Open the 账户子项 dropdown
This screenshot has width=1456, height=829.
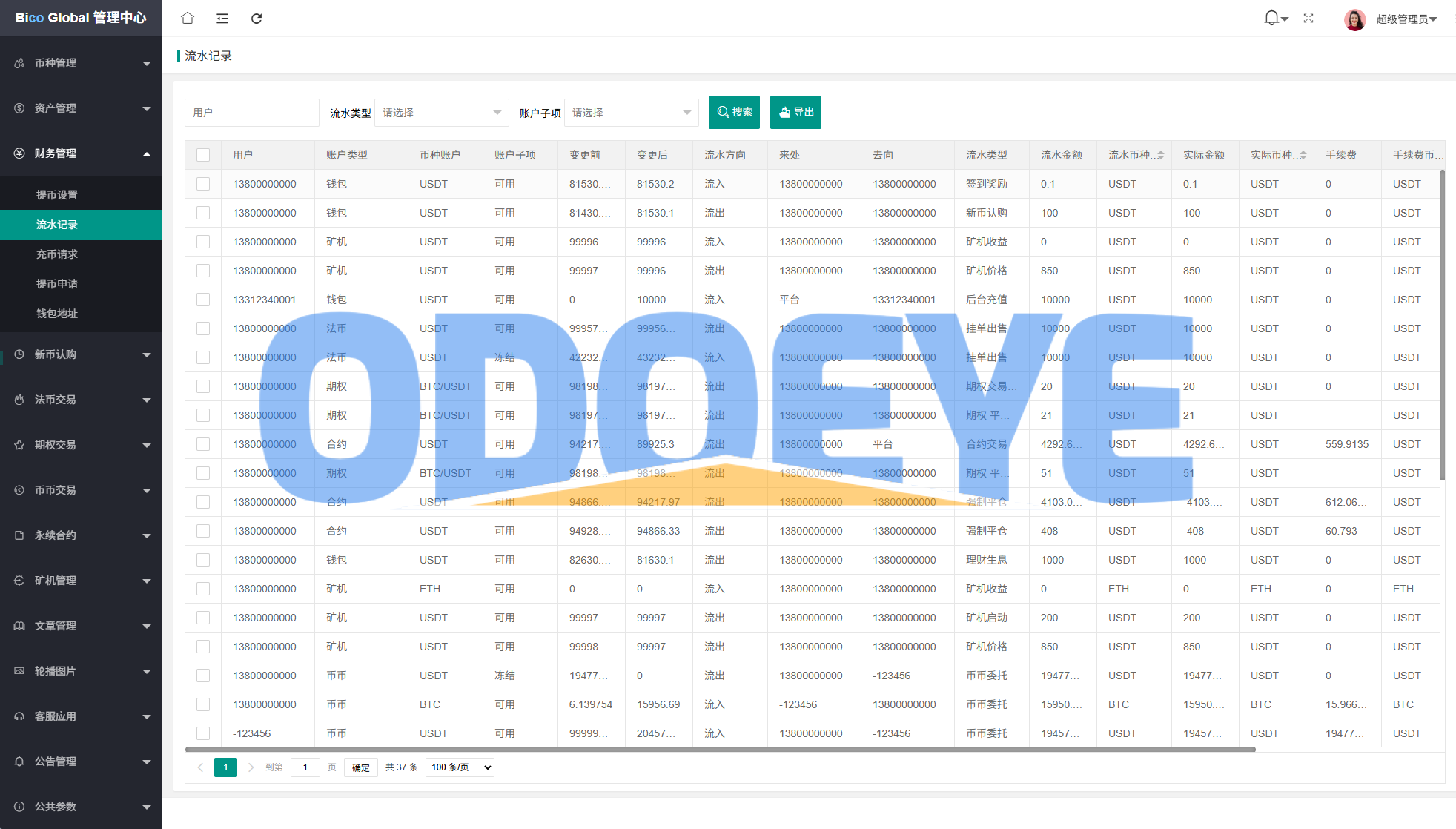click(631, 113)
